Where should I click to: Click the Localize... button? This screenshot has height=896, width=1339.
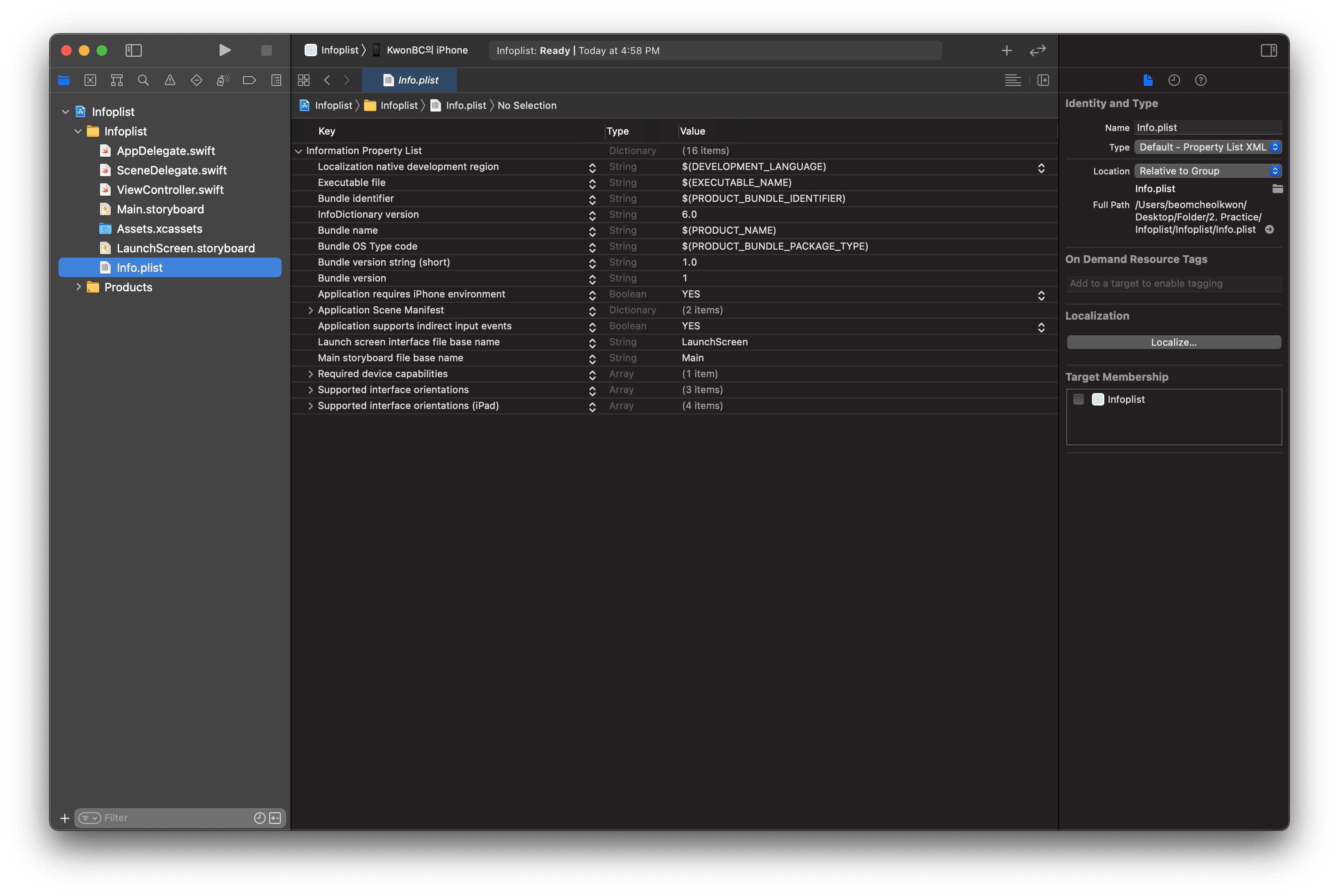coord(1173,342)
